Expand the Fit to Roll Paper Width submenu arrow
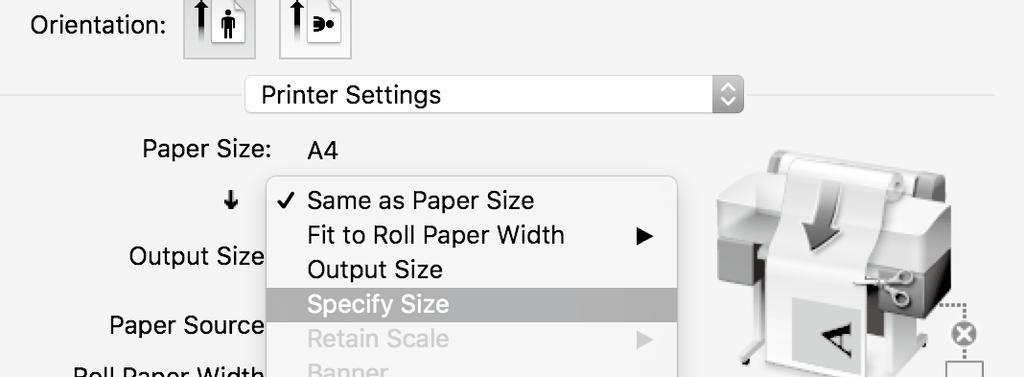This screenshot has height=377, width=1024. click(645, 236)
